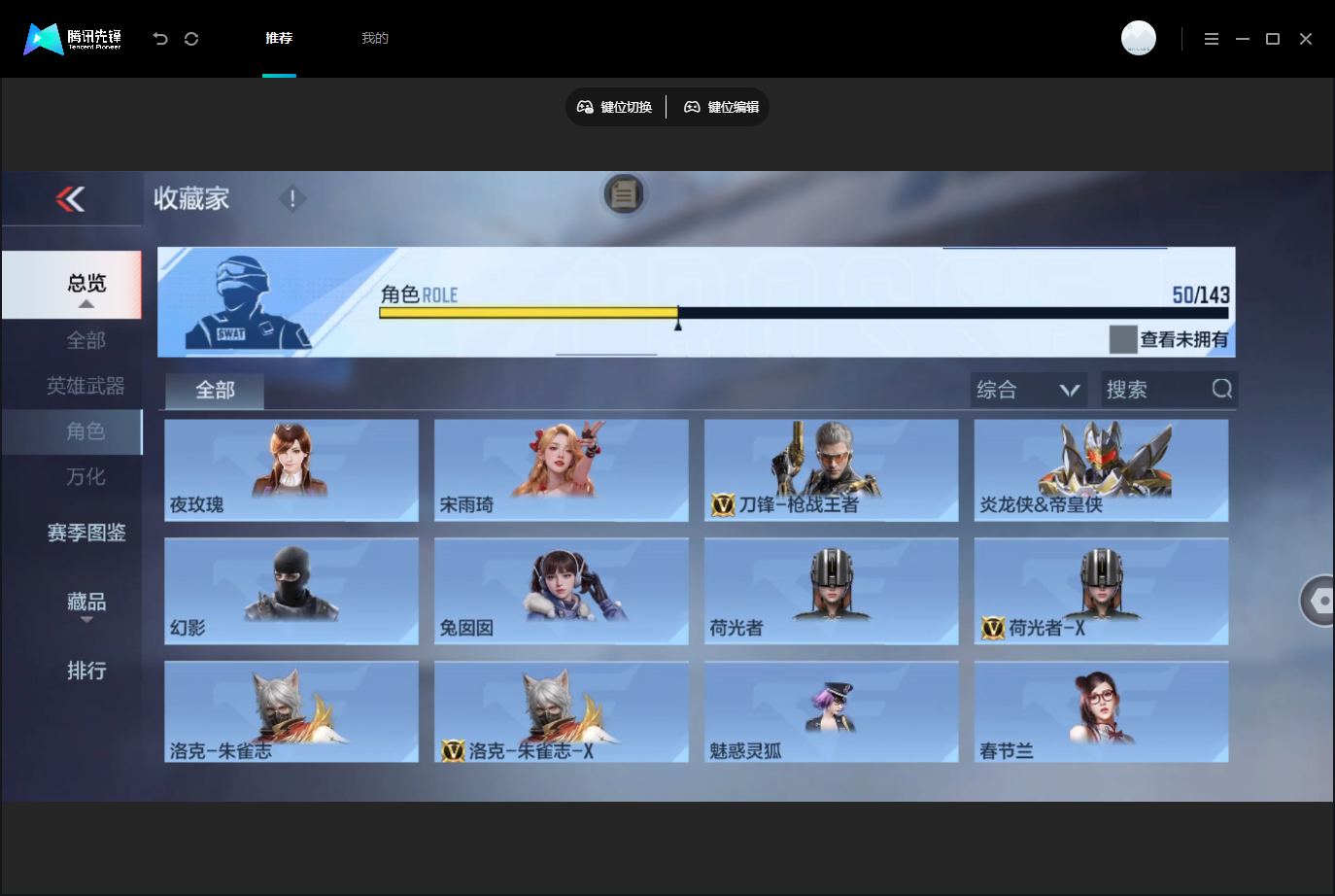
Task: Select the 春节兰 character card
Action: point(1102,711)
